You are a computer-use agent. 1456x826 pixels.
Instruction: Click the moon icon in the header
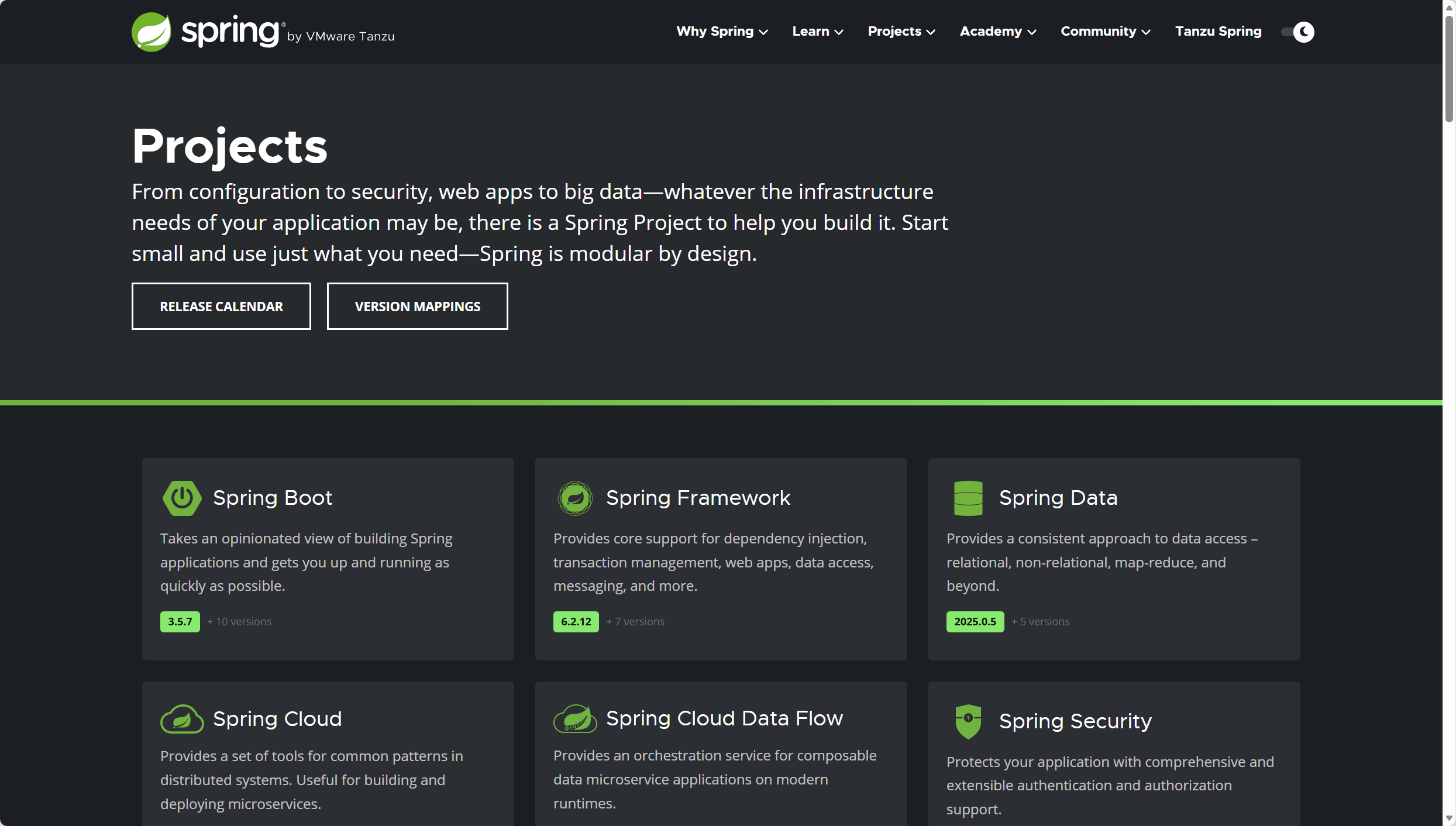click(x=1304, y=32)
